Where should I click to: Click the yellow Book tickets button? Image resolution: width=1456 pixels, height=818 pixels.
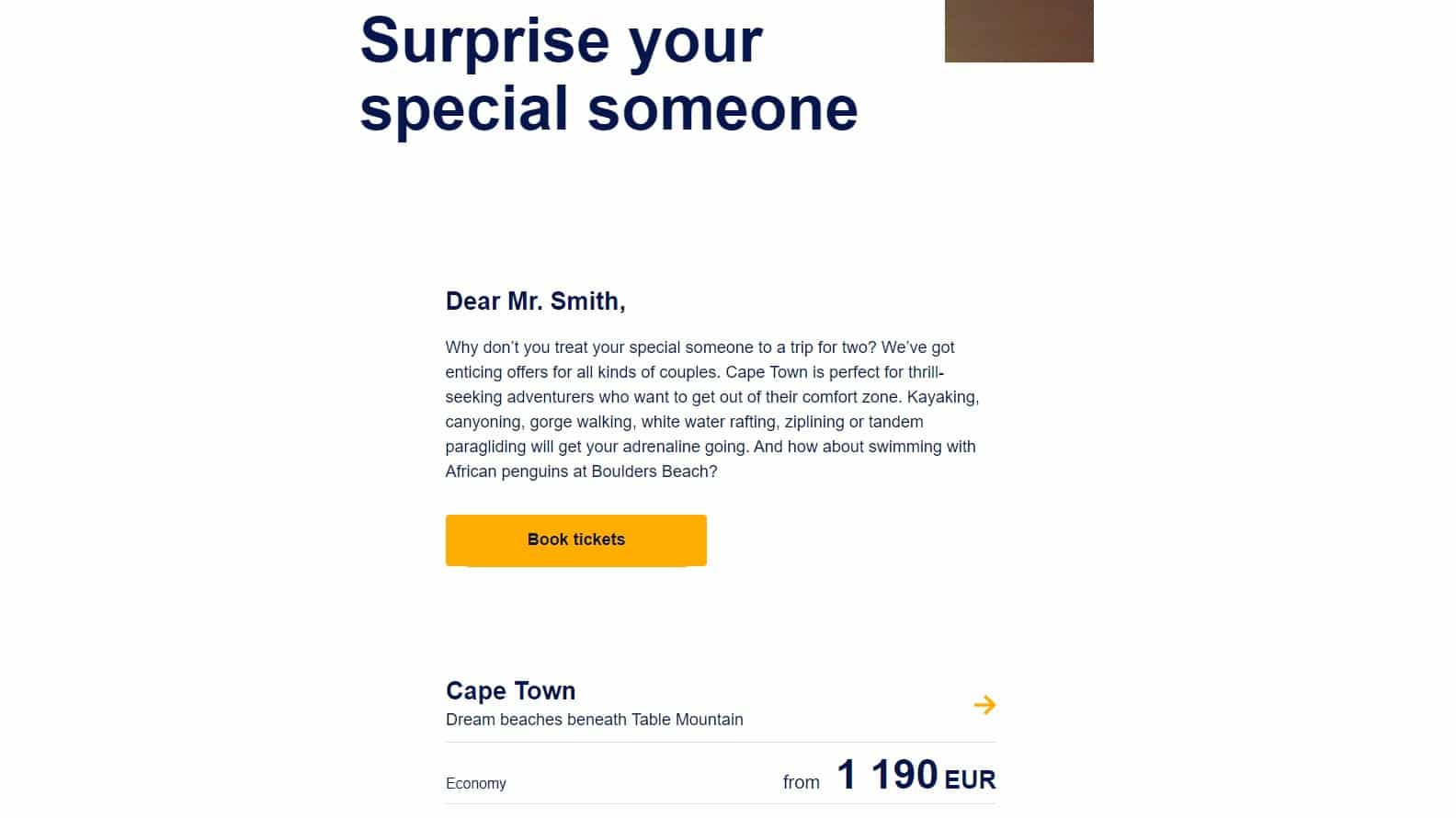(x=575, y=540)
